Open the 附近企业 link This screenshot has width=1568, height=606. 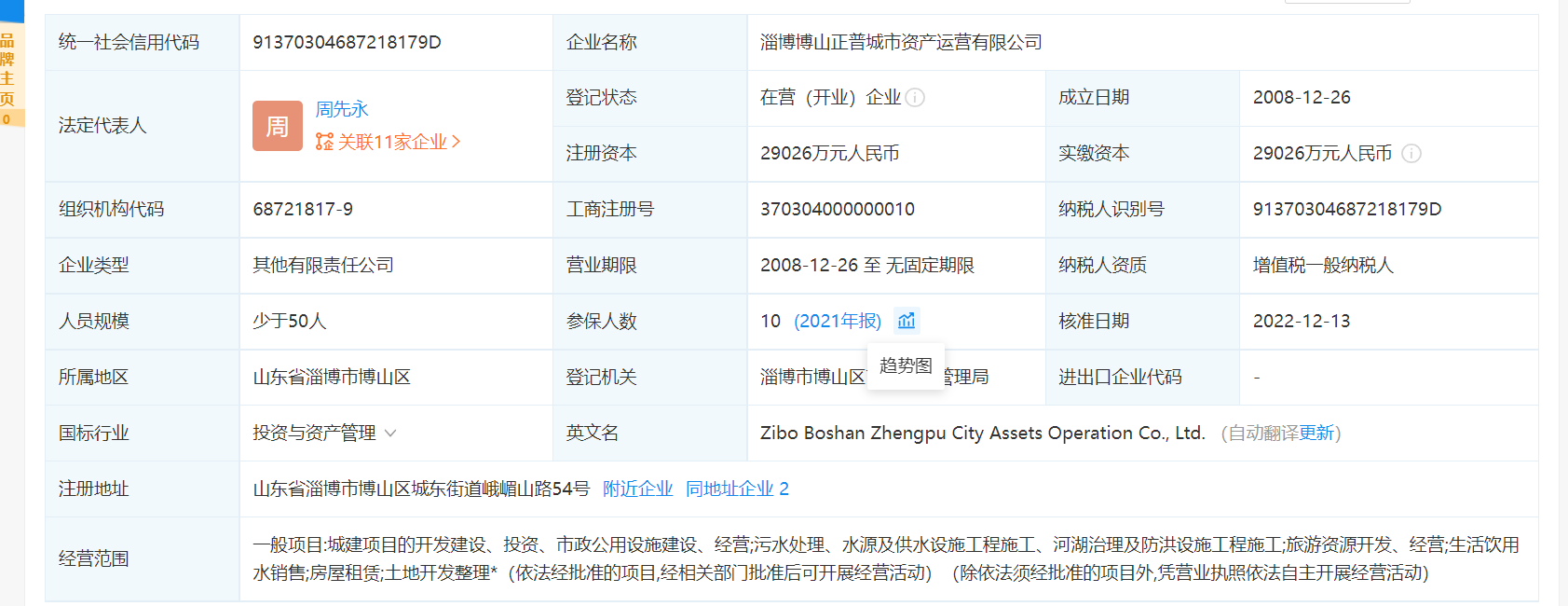[637, 489]
